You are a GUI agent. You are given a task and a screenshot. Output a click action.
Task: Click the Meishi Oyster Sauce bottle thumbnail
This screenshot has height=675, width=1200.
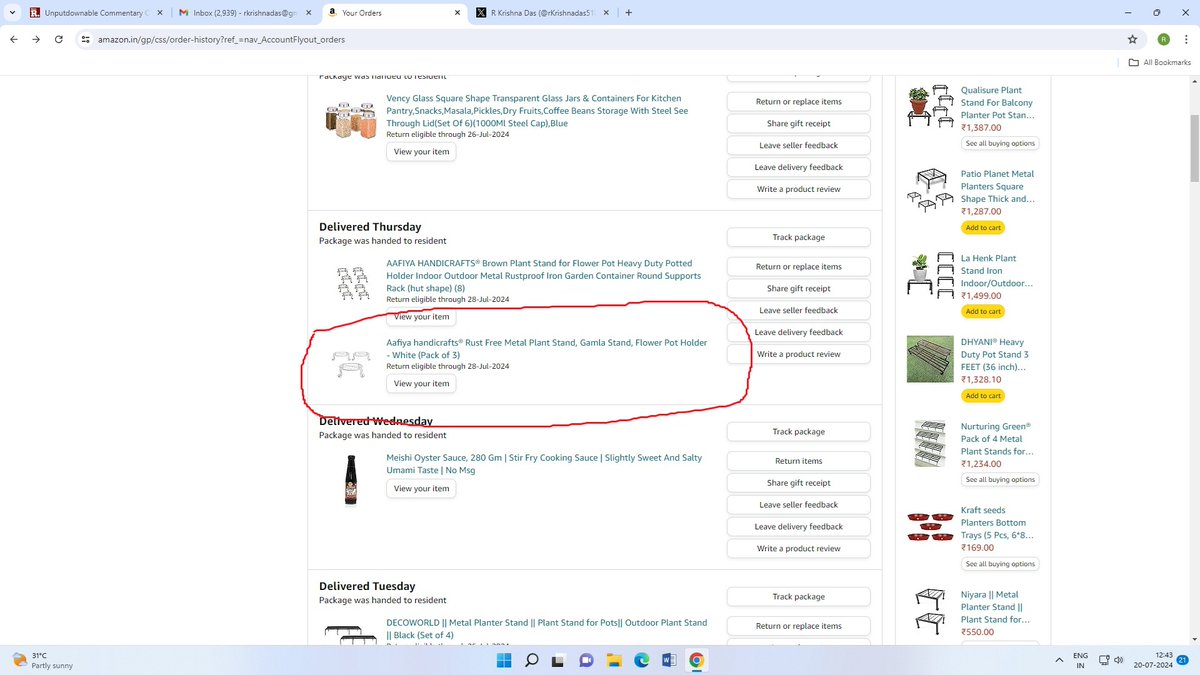click(351, 480)
